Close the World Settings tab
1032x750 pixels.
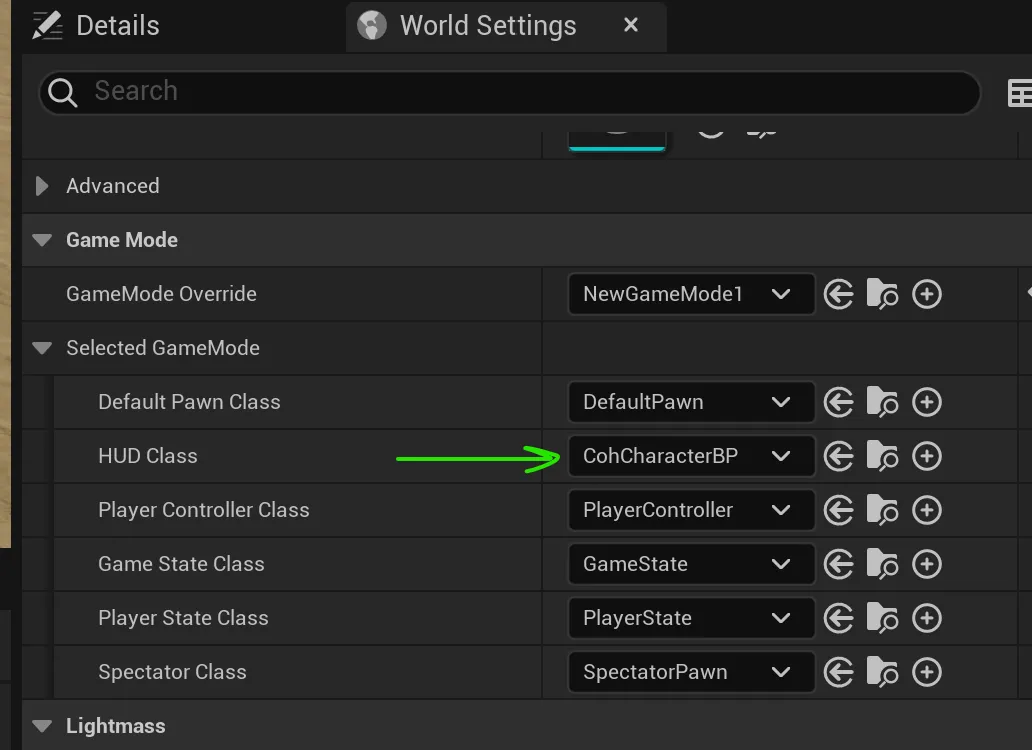(631, 25)
